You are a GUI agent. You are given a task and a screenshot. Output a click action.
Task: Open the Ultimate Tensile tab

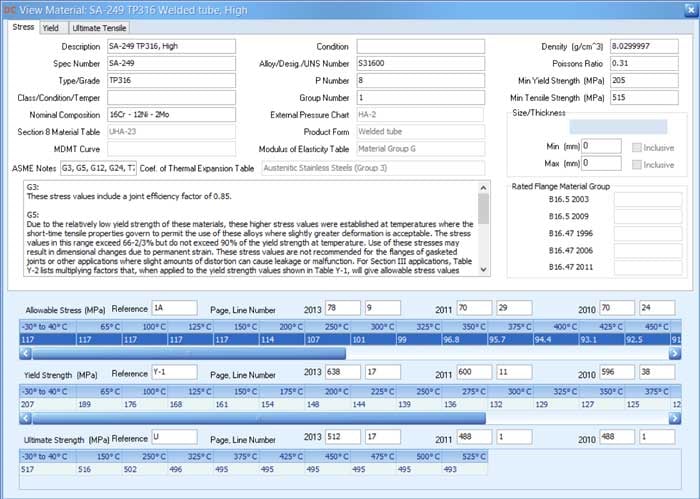(x=99, y=28)
